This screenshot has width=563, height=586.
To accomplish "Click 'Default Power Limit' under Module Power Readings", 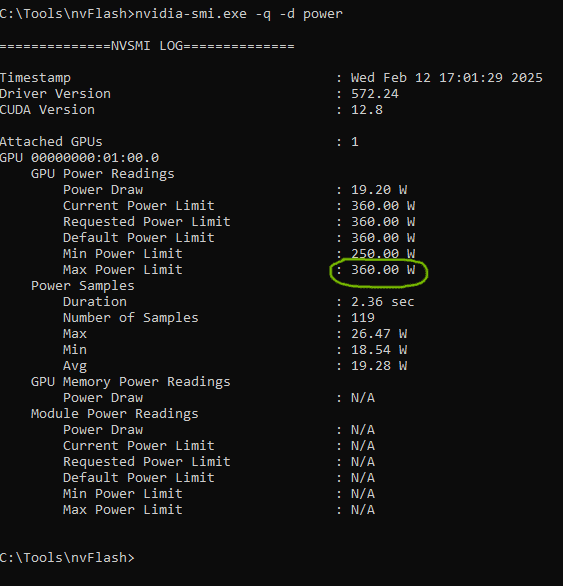I will tap(139, 478).
